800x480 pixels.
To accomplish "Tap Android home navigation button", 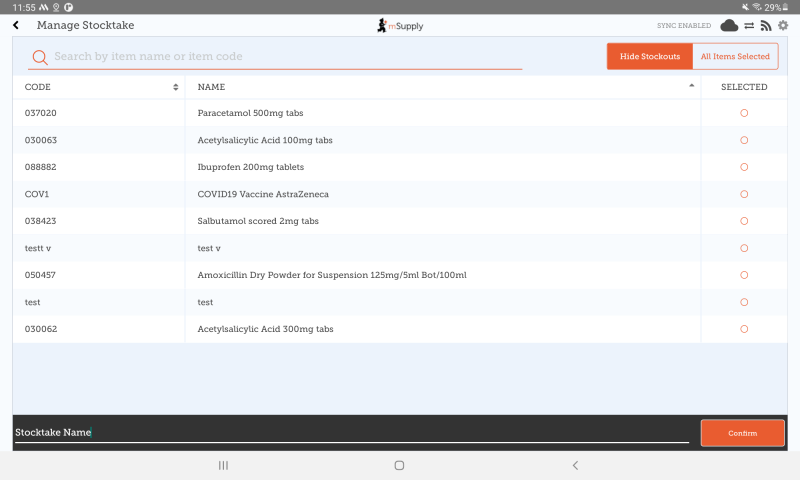I will (399, 465).
